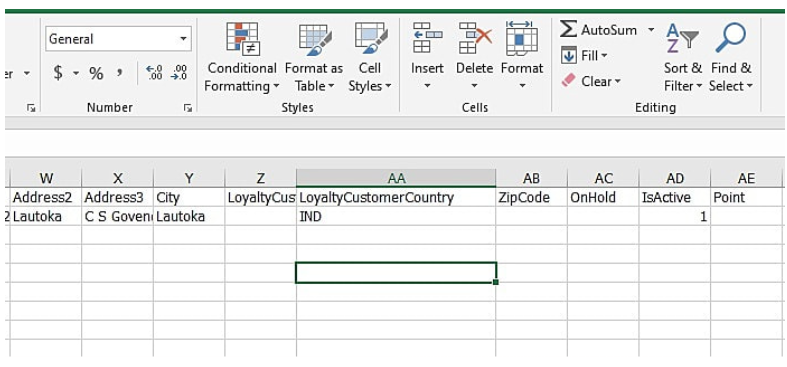Expand the AutoSum dropdown arrow
Screen dimensions: 787x367
[651, 30]
